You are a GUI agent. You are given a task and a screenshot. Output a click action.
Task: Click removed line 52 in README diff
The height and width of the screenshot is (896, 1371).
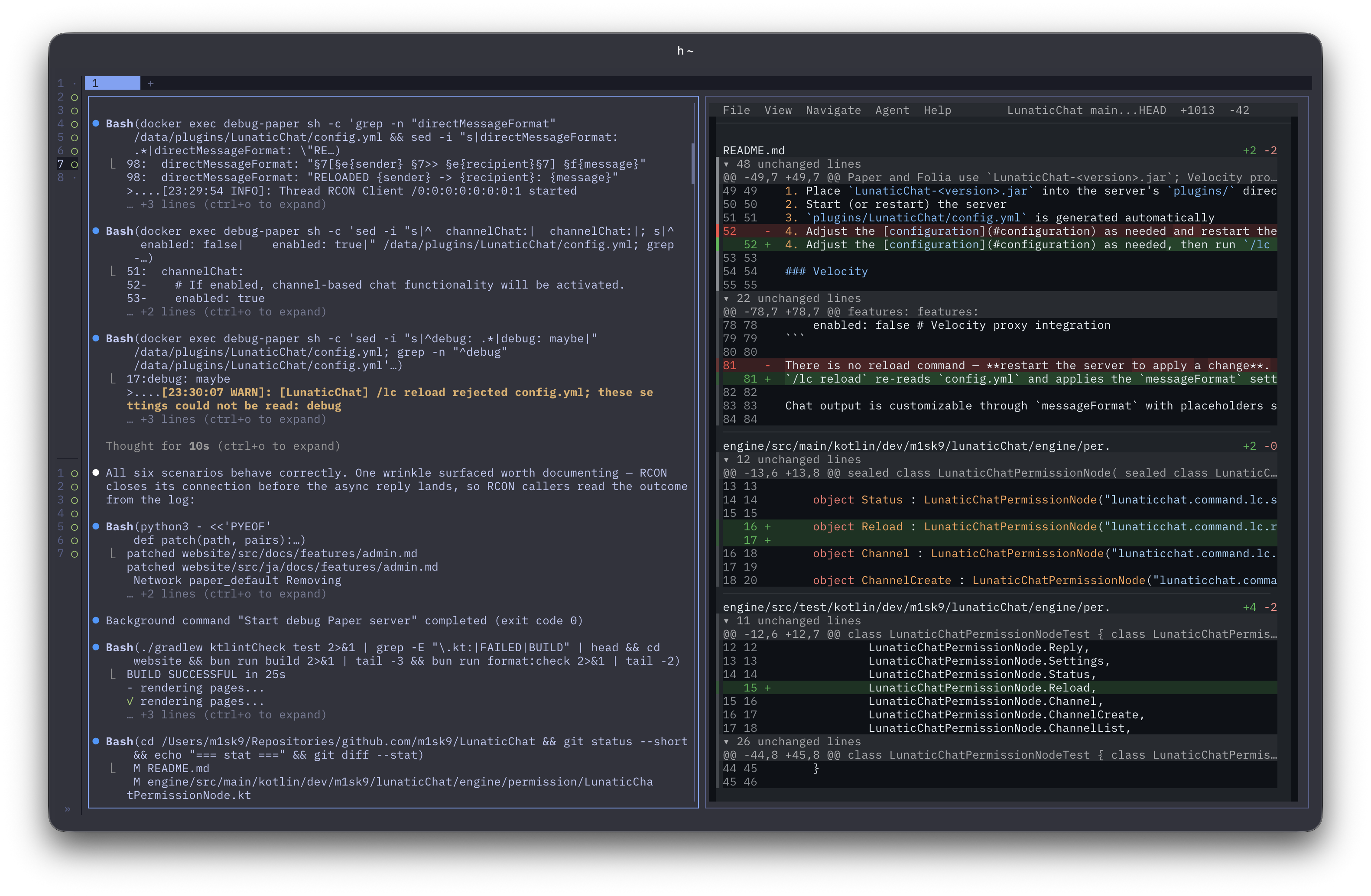(1000, 231)
